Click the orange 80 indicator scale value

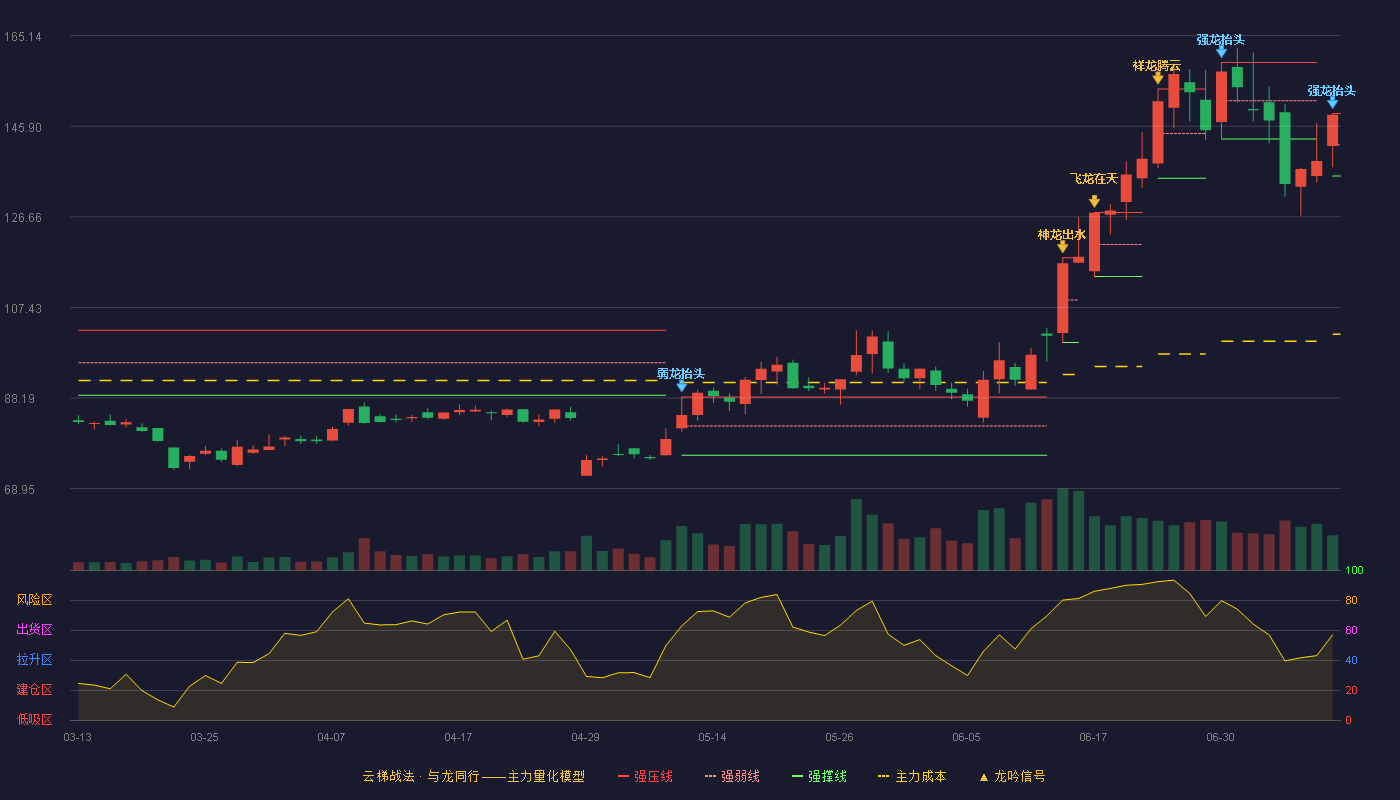1351,601
